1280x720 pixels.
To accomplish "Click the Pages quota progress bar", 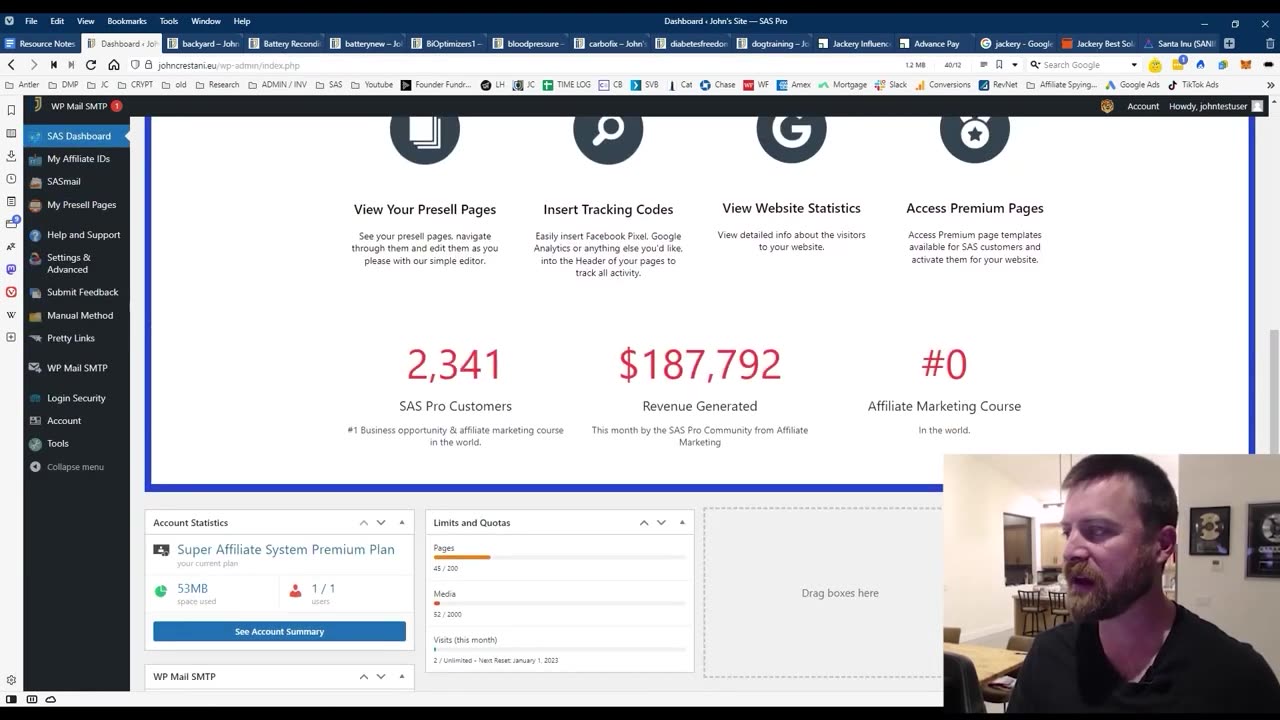I will pyautogui.click(x=559, y=557).
